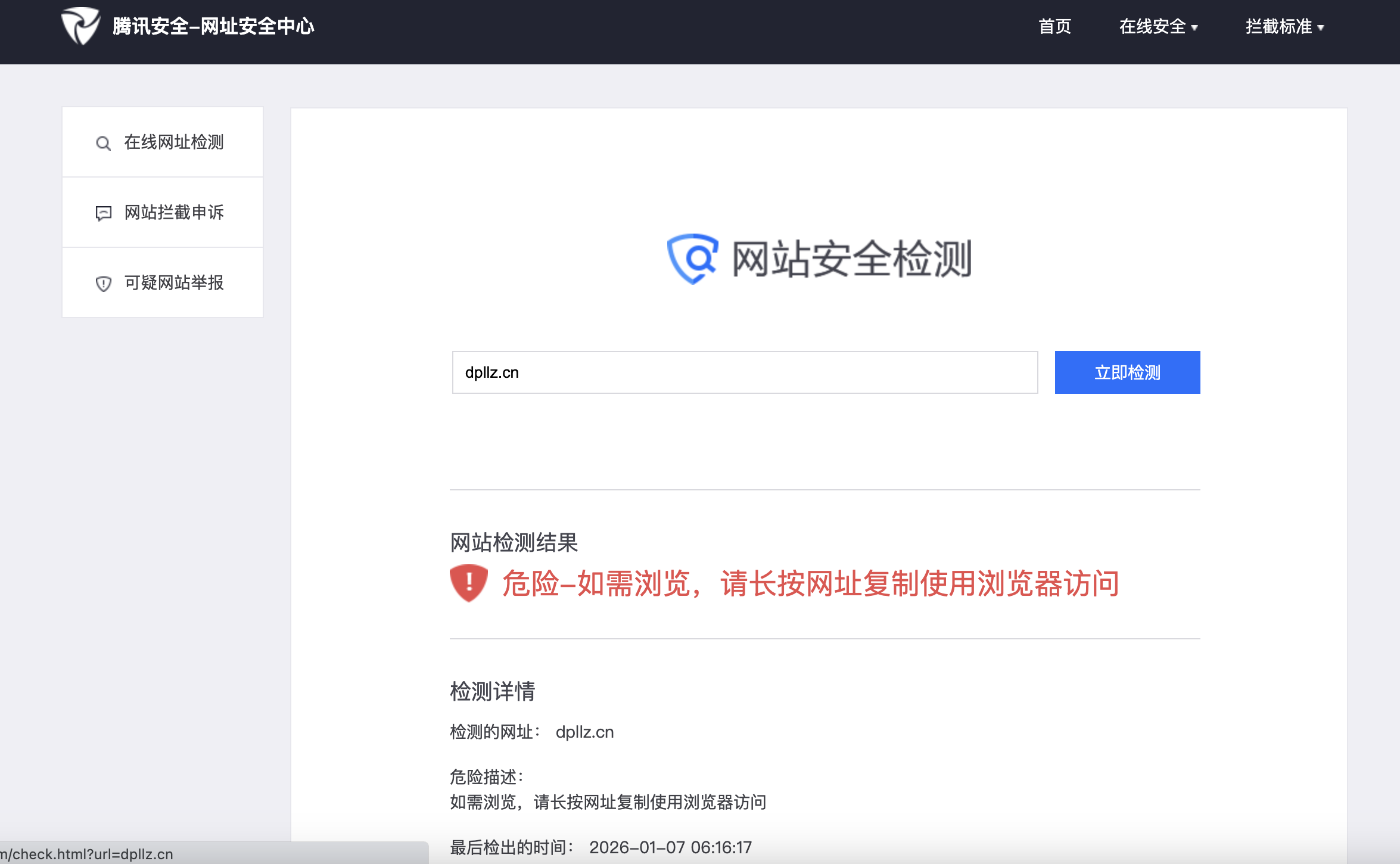
Task: Open the 拦截标准 navigation menu
Action: pyautogui.click(x=1278, y=26)
